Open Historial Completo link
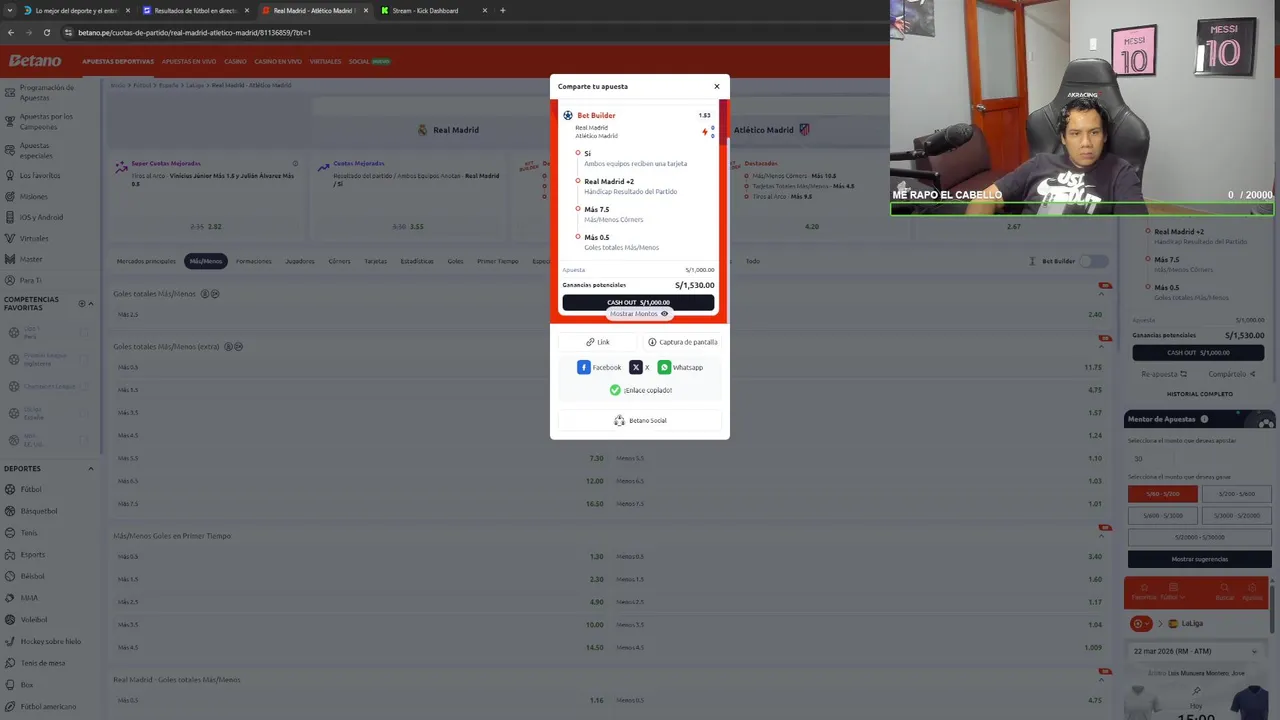Screen dimensions: 1280x720 tap(1199, 394)
